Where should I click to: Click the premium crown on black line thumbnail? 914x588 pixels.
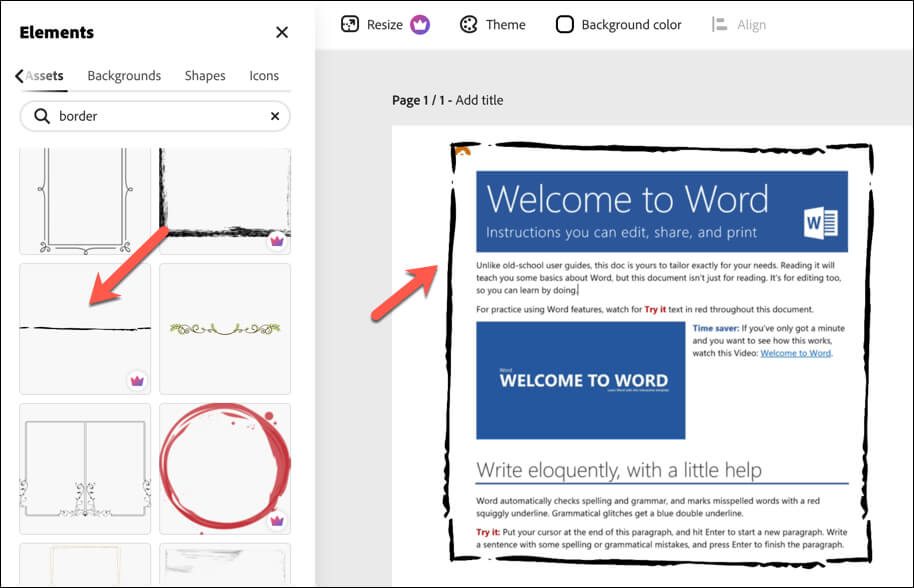[x=137, y=381]
